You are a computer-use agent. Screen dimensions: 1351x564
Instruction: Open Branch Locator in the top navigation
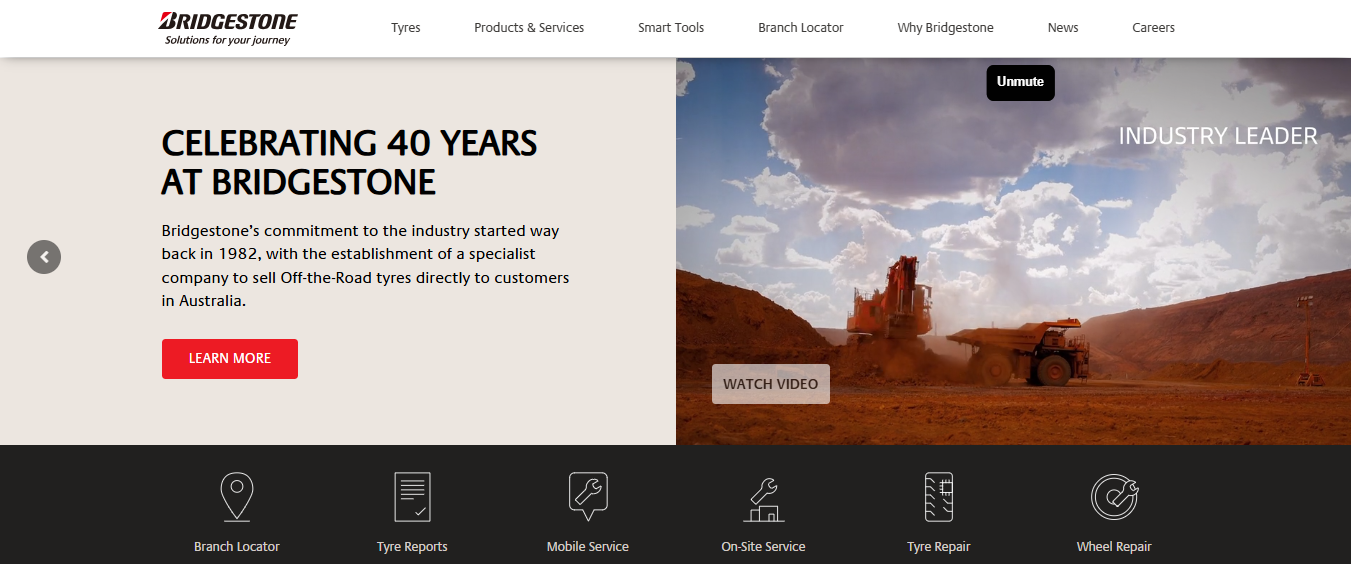tap(800, 28)
